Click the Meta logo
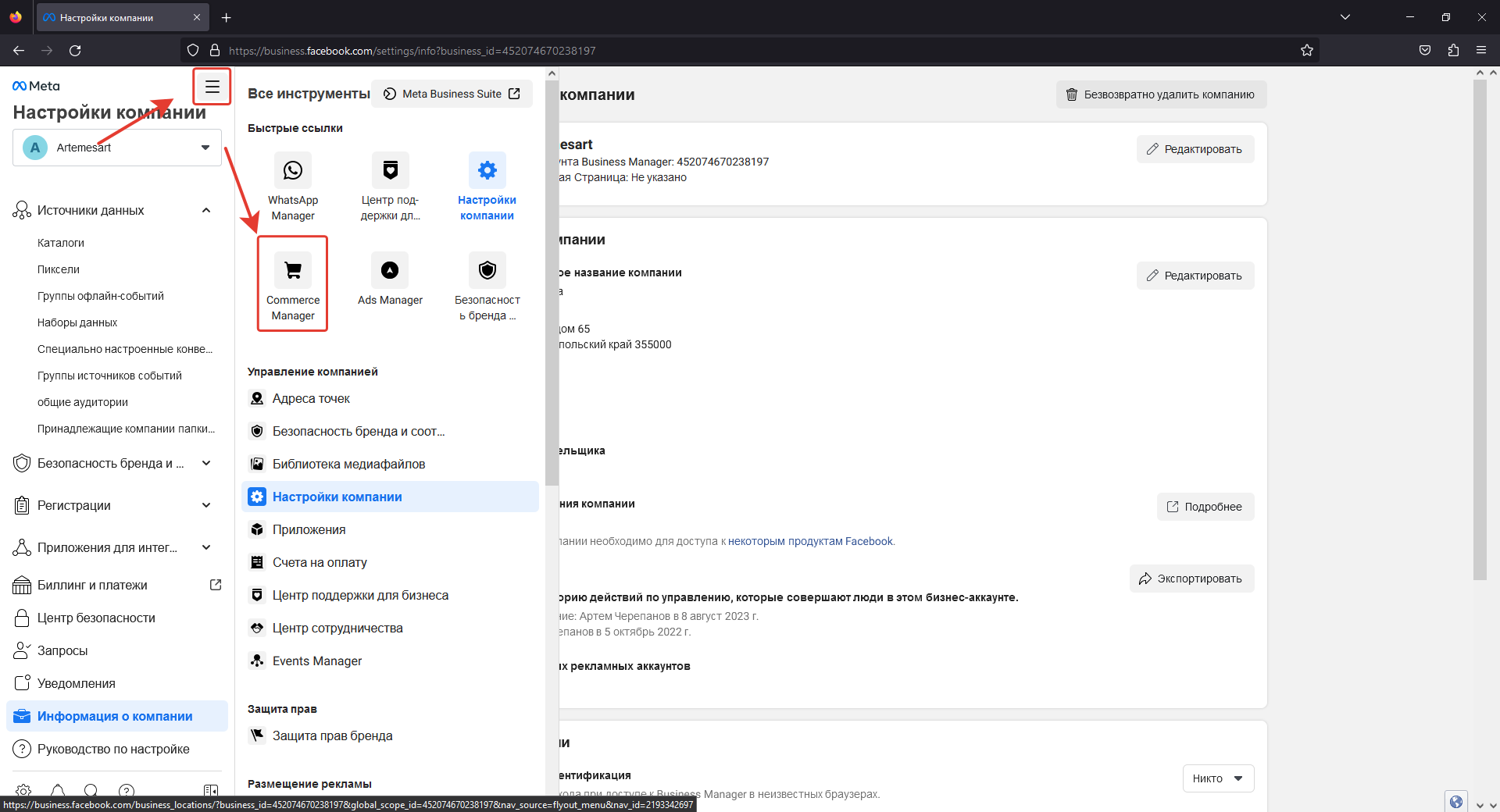The image size is (1500, 812). coord(36,86)
